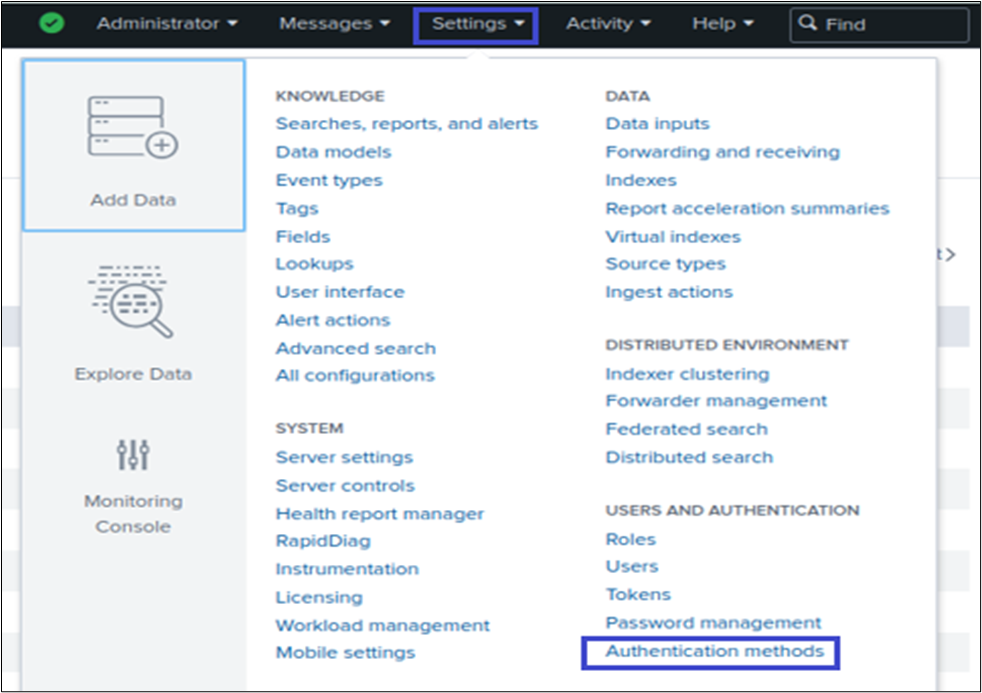The height and width of the screenshot is (693, 982).
Task: Go to Searches, reports, and alerts
Action: point(406,124)
